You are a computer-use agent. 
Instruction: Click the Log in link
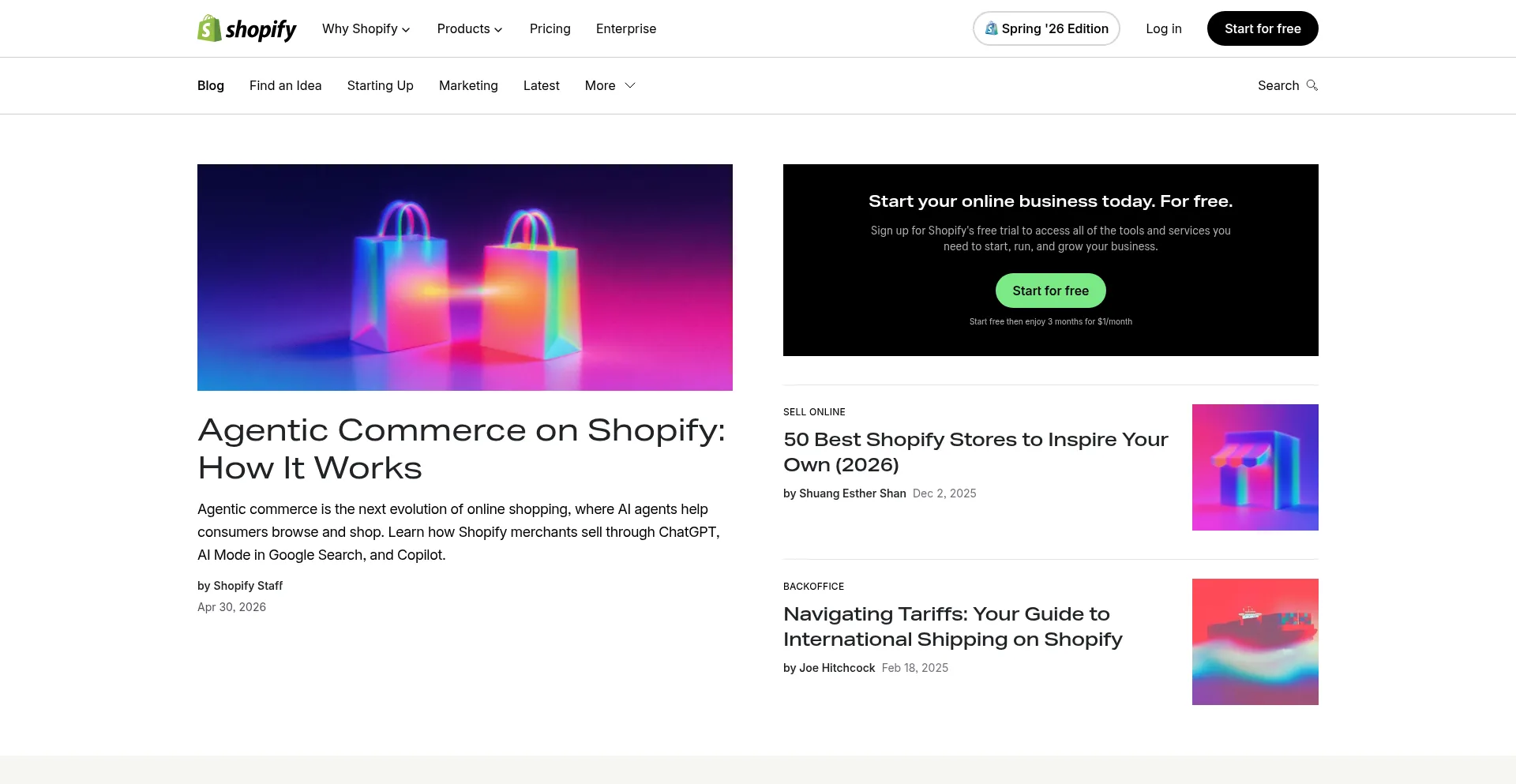(1164, 28)
